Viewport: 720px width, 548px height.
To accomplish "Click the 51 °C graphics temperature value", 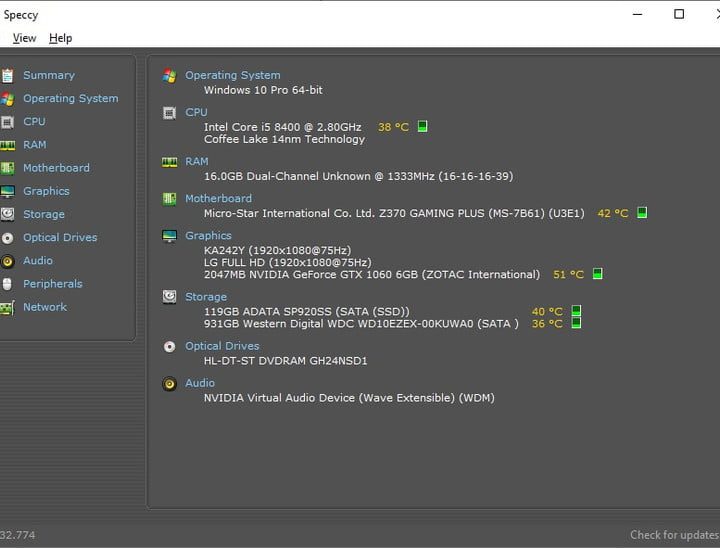I will (568, 275).
